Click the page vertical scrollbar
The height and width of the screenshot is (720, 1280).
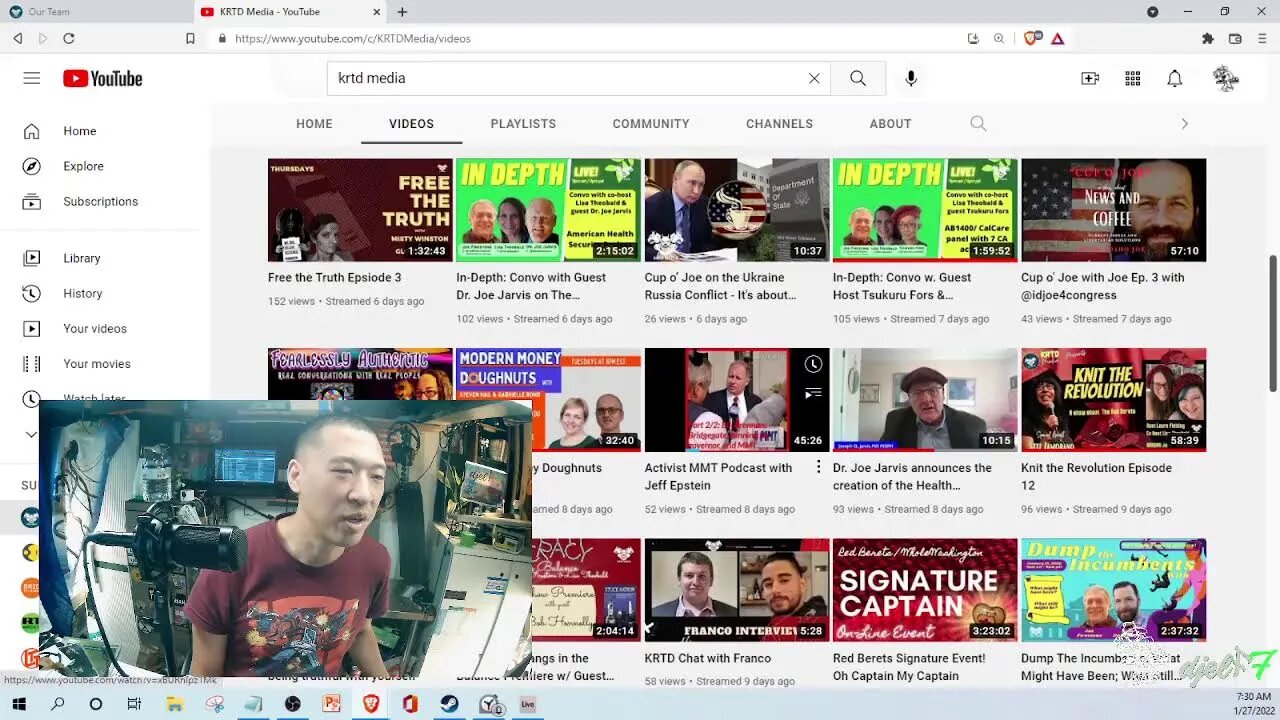coord(1273,323)
